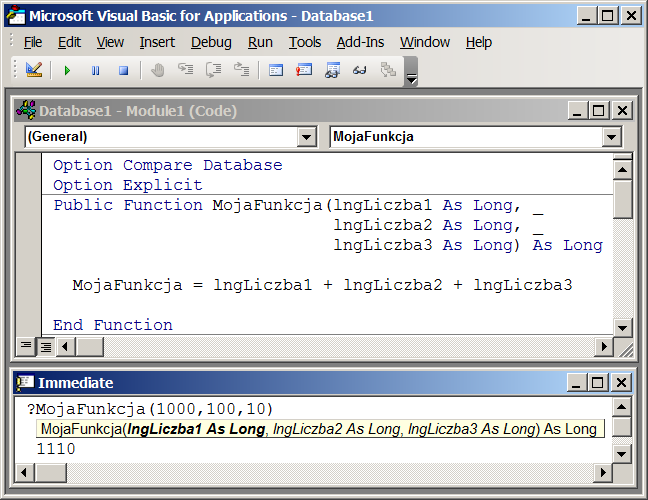Screen dimensions: 648x500
Task: Click Immediate window horizontal scrollbar thumb
Action: tap(50, 472)
